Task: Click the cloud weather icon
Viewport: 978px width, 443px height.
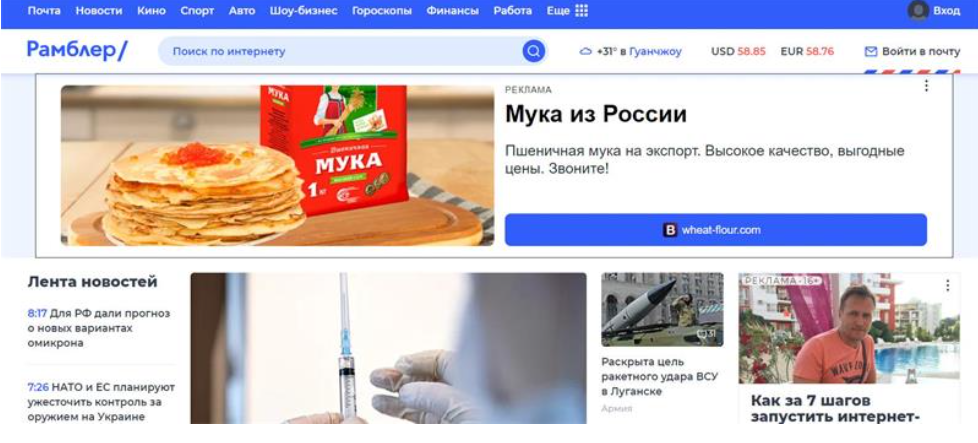Action: 585,52
